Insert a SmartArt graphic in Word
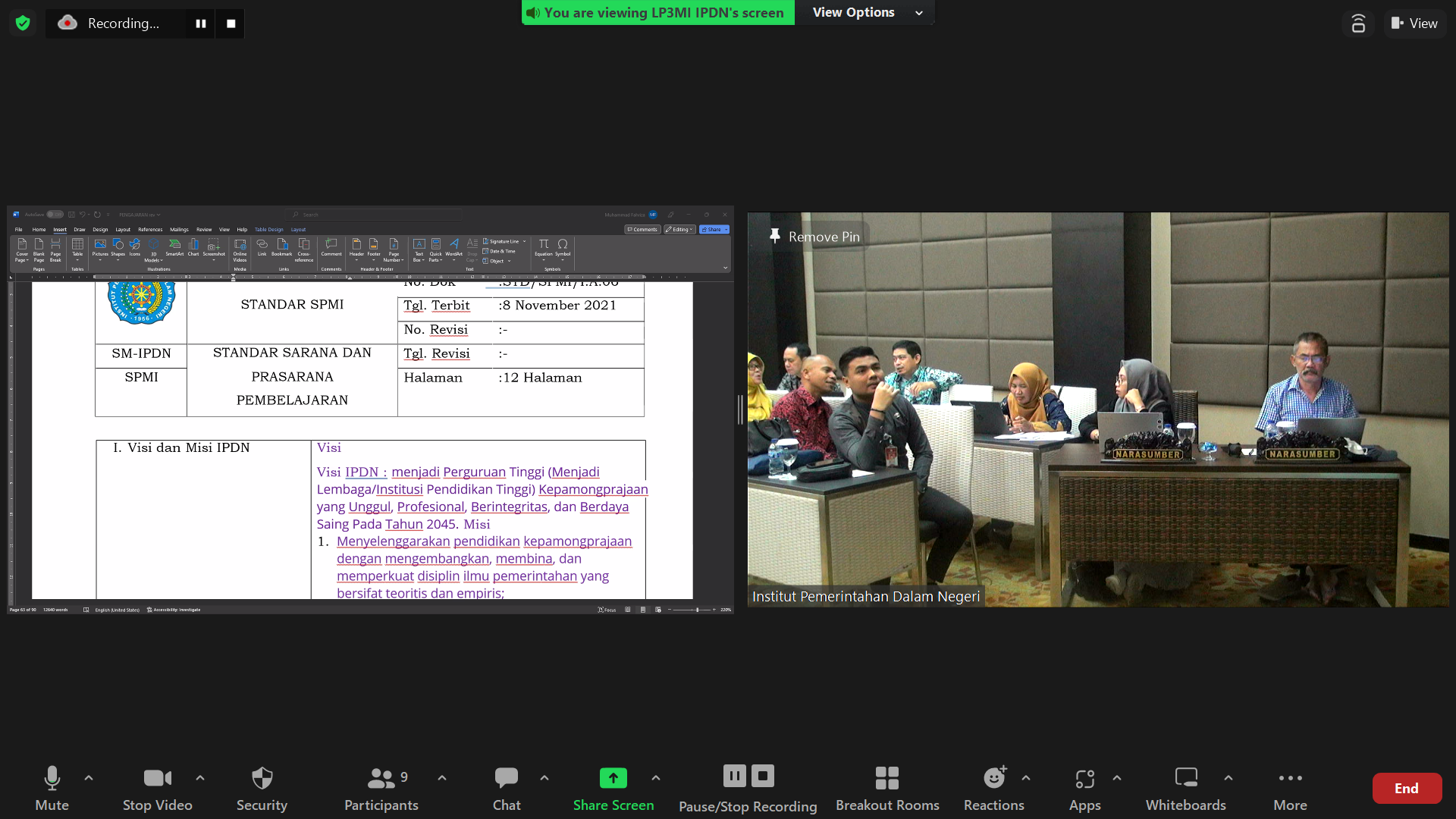The width and height of the screenshot is (1456, 819). point(174,247)
